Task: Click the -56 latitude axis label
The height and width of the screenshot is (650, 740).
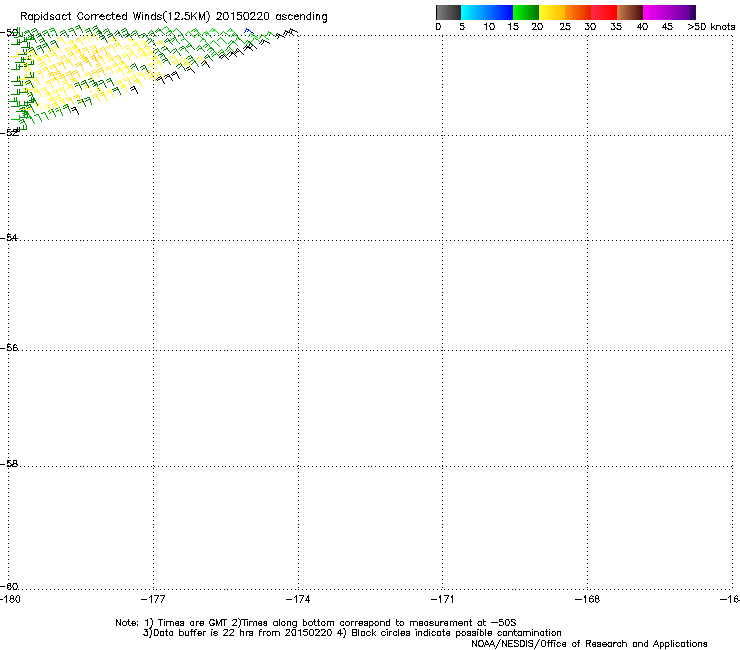Action: point(9,348)
